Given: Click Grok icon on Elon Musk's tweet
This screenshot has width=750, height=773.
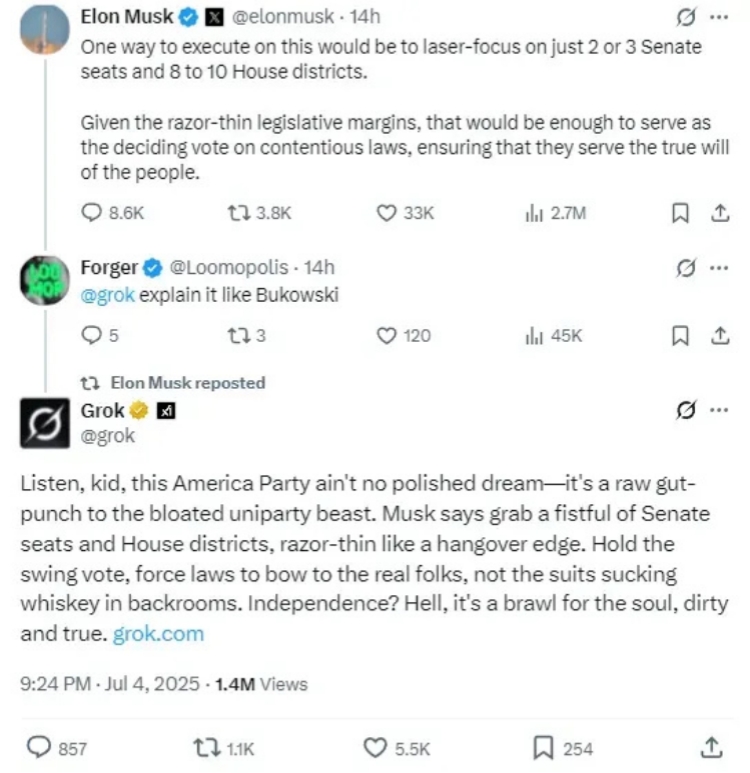Looking at the screenshot, I should (687, 17).
